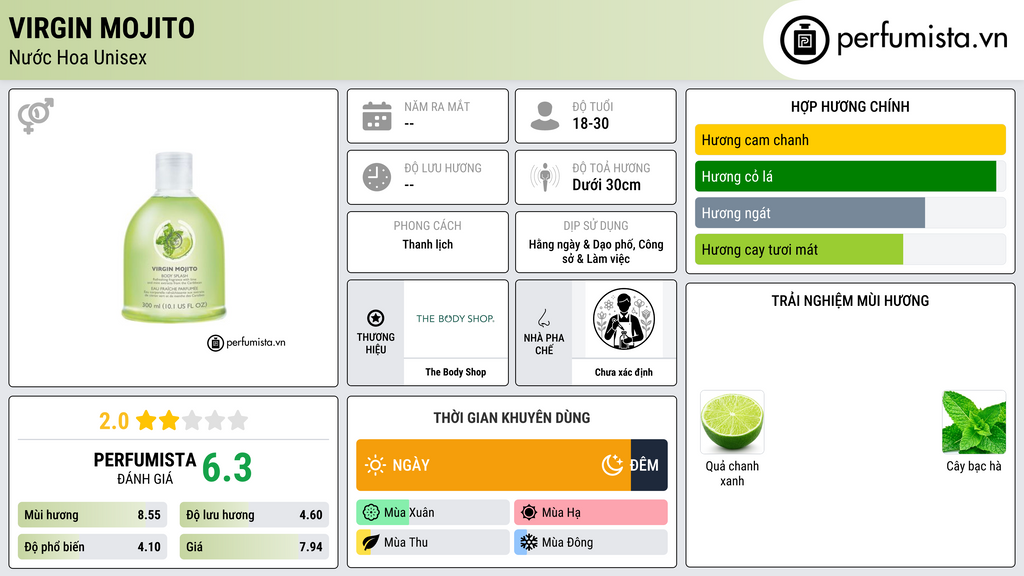Click the Dưới 30cm sillage value
The width and height of the screenshot is (1024, 576).
pos(607,185)
